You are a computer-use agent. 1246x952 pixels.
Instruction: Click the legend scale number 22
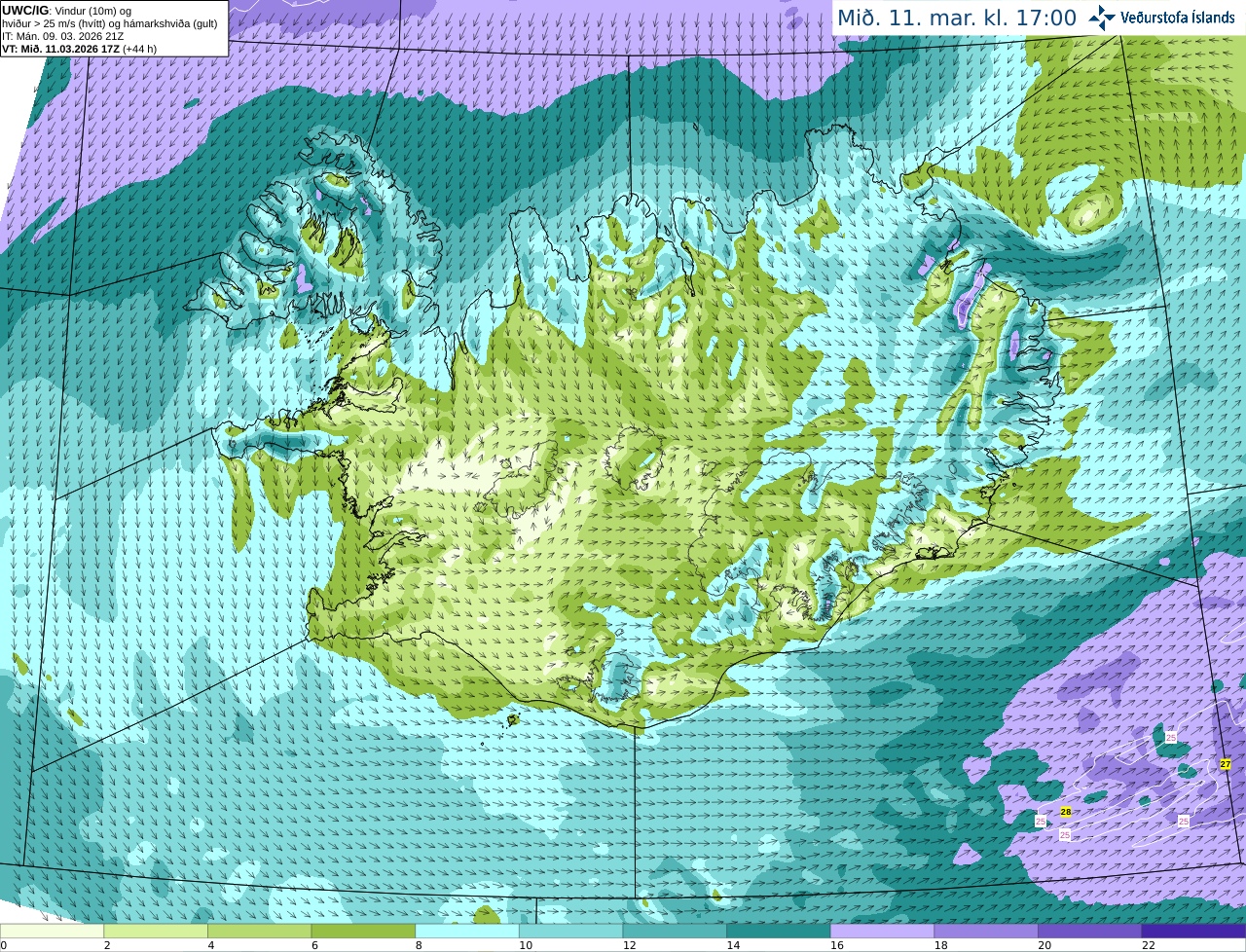(x=1149, y=945)
